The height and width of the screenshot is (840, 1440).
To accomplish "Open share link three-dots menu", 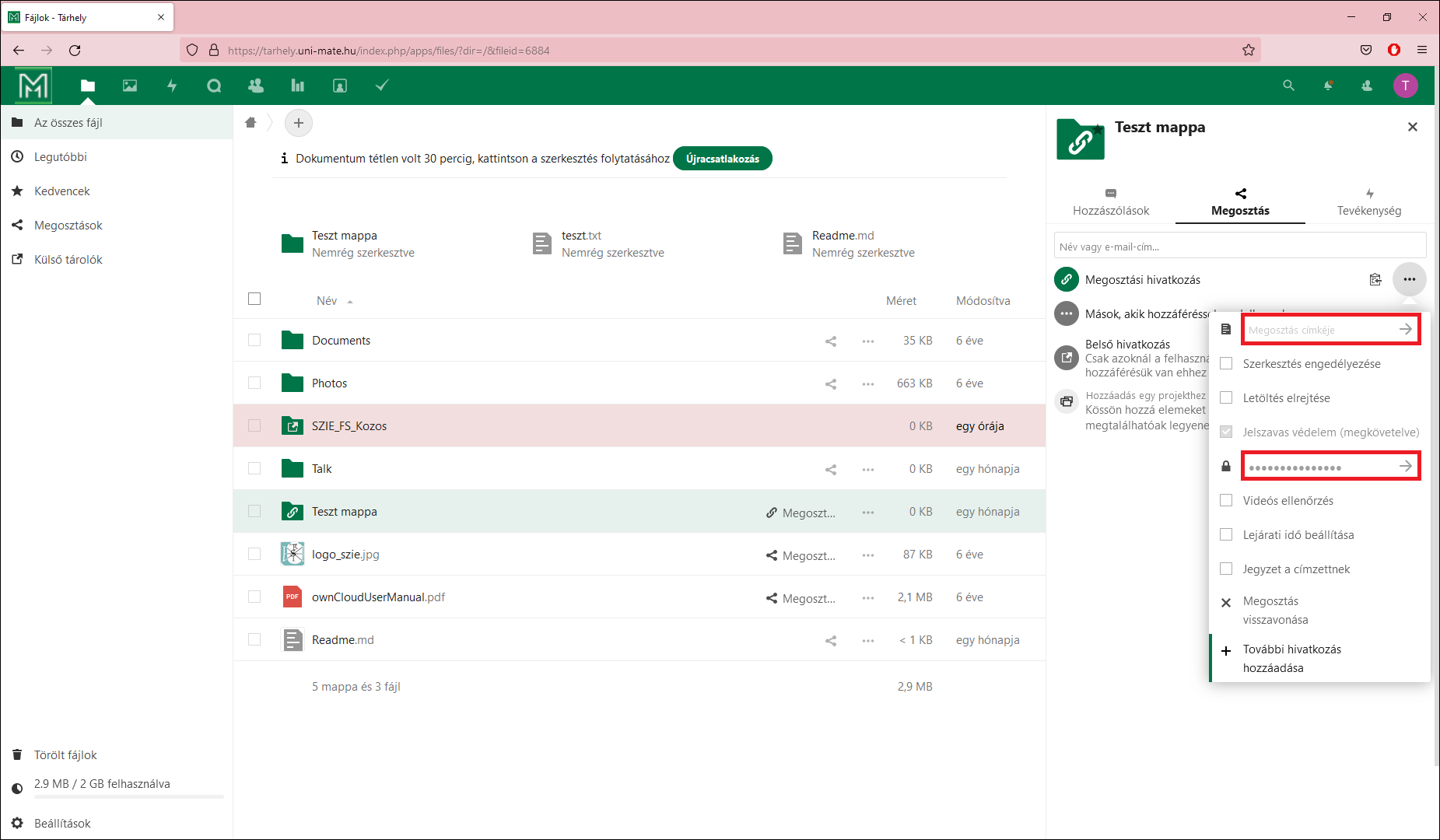I will [x=1410, y=279].
